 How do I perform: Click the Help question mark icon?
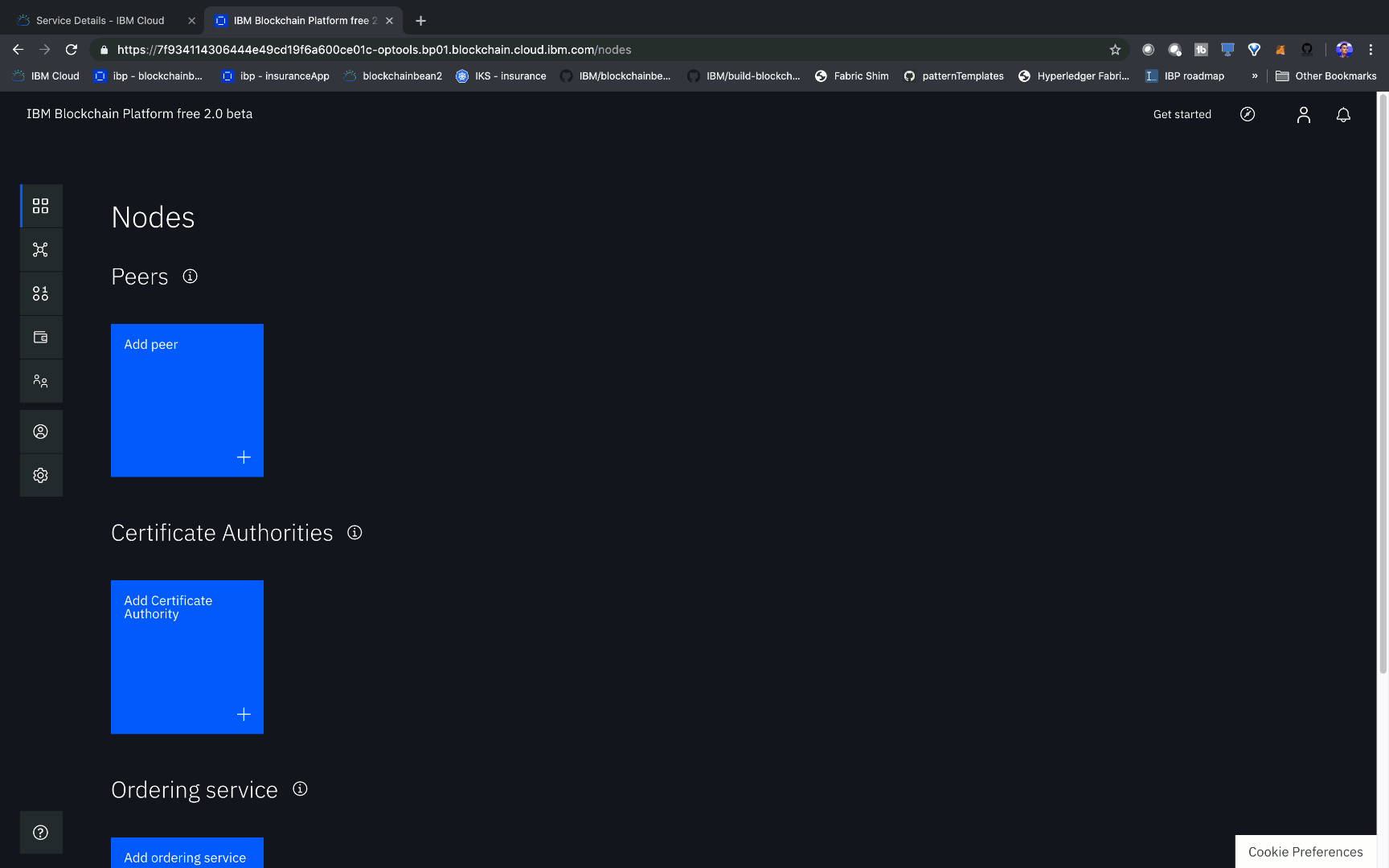tap(41, 833)
